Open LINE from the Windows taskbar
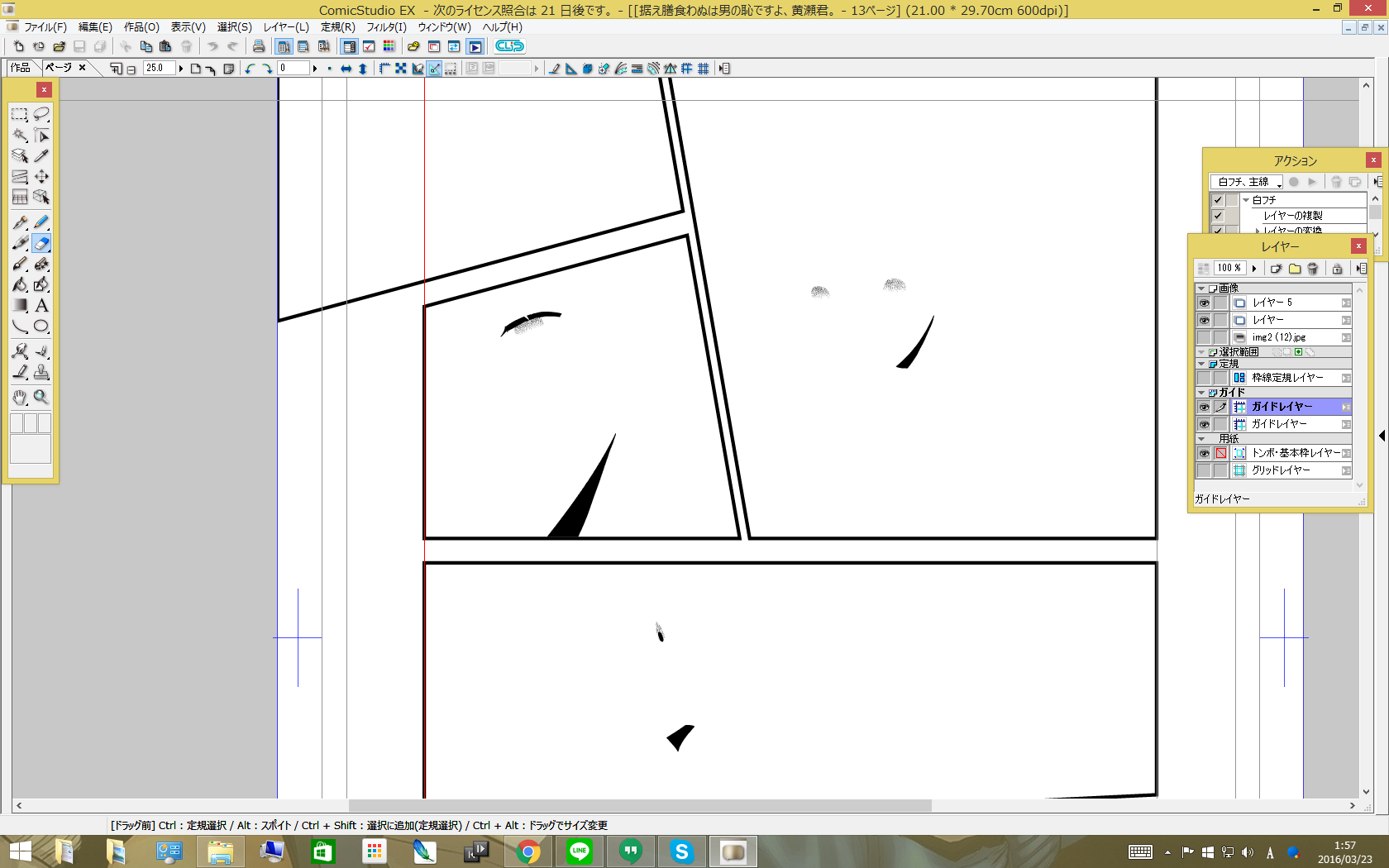Image resolution: width=1389 pixels, height=868 pixels. 580,851
